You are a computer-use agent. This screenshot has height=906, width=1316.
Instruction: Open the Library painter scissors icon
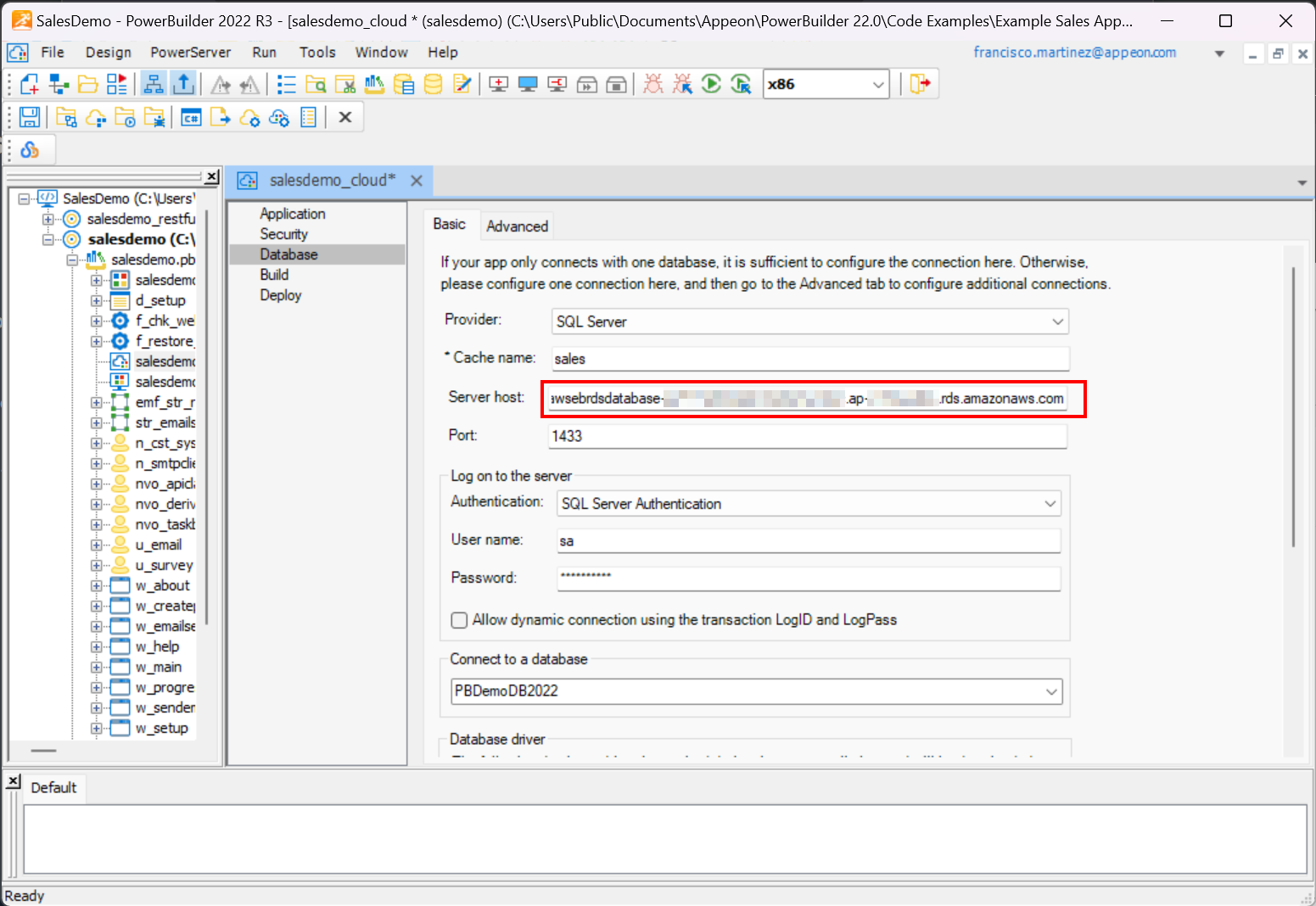345,84
